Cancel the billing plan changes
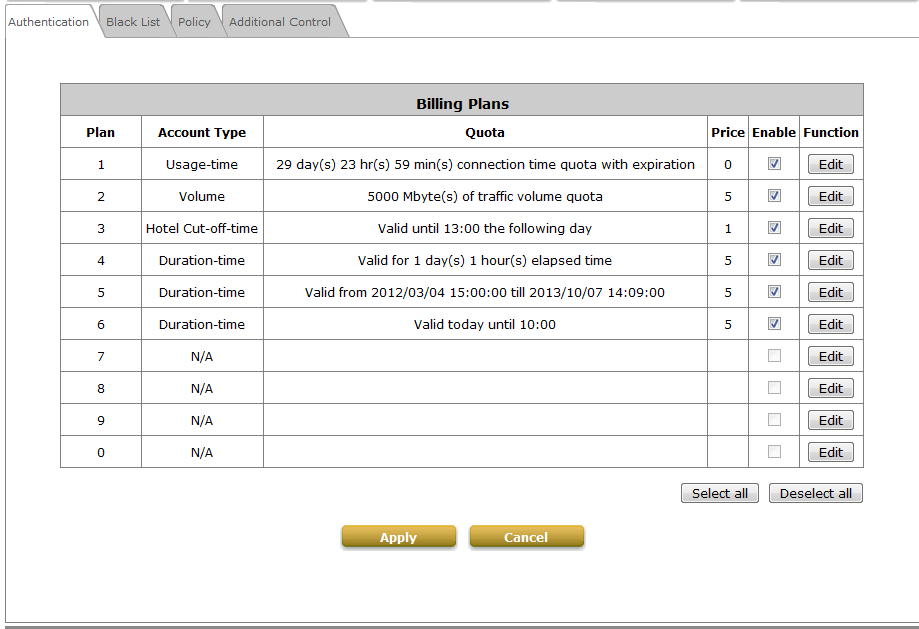The width and height of the screenshot is (919, 629). pyautogui.click(x=526, y=538)
